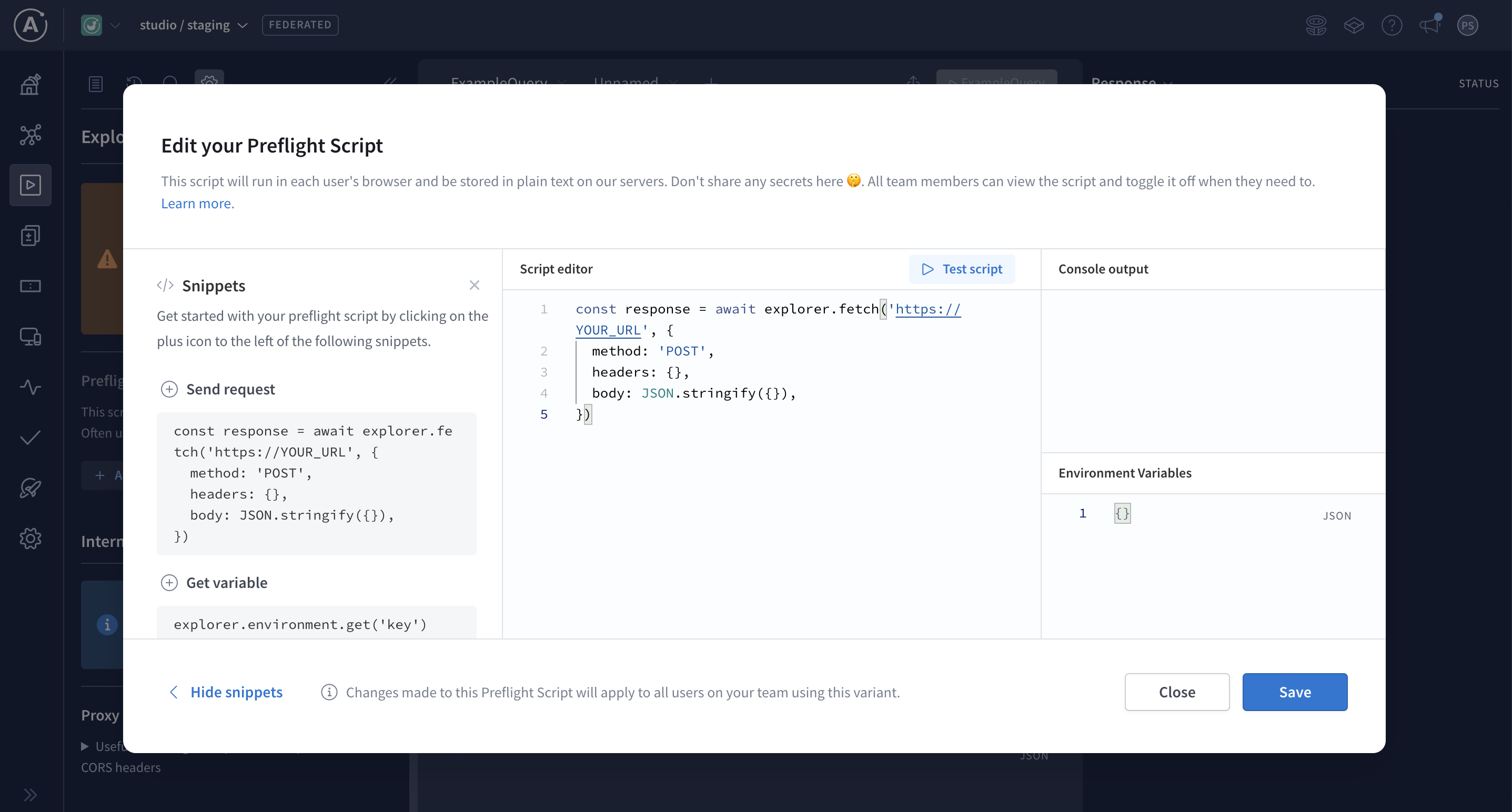Viewport: 1512px width, 812px height.
Task: Click the Apollo logo in the top left
Action: tap(29, 25)
